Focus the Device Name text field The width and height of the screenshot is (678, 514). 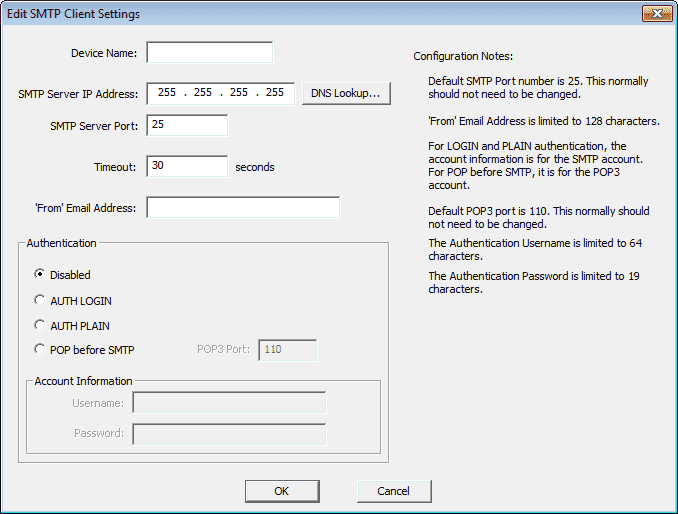point(210,52)
